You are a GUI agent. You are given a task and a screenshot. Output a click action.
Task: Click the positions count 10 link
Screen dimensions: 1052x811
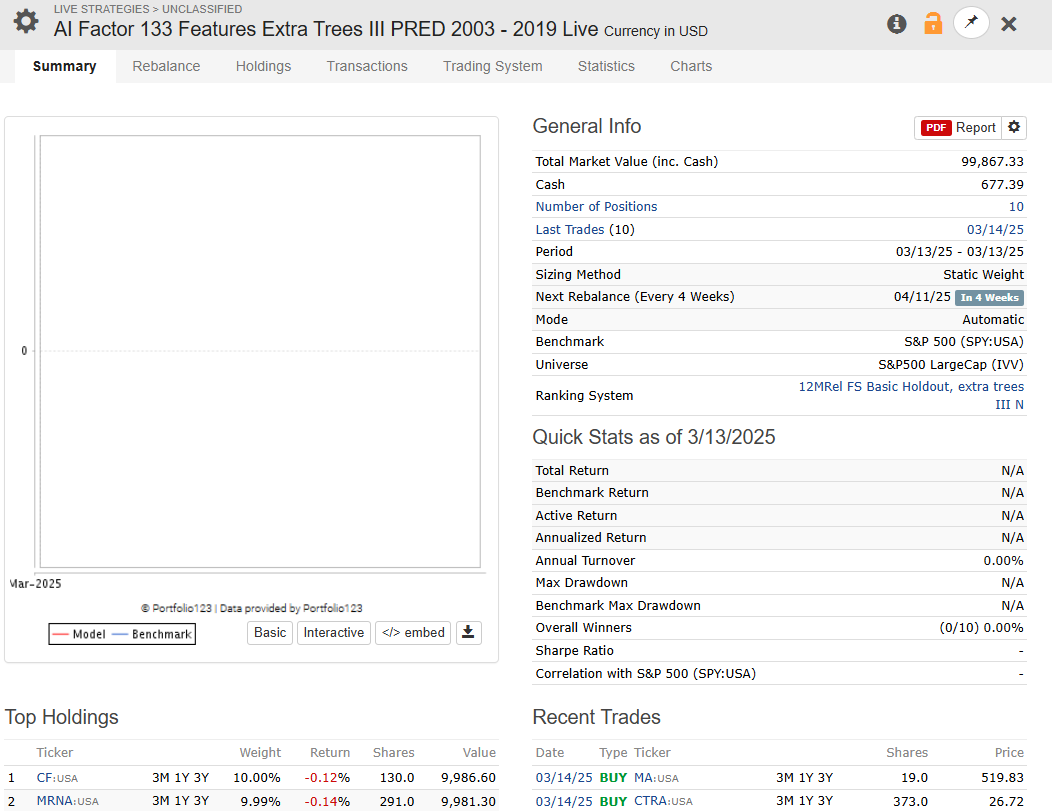point(1016,207)
